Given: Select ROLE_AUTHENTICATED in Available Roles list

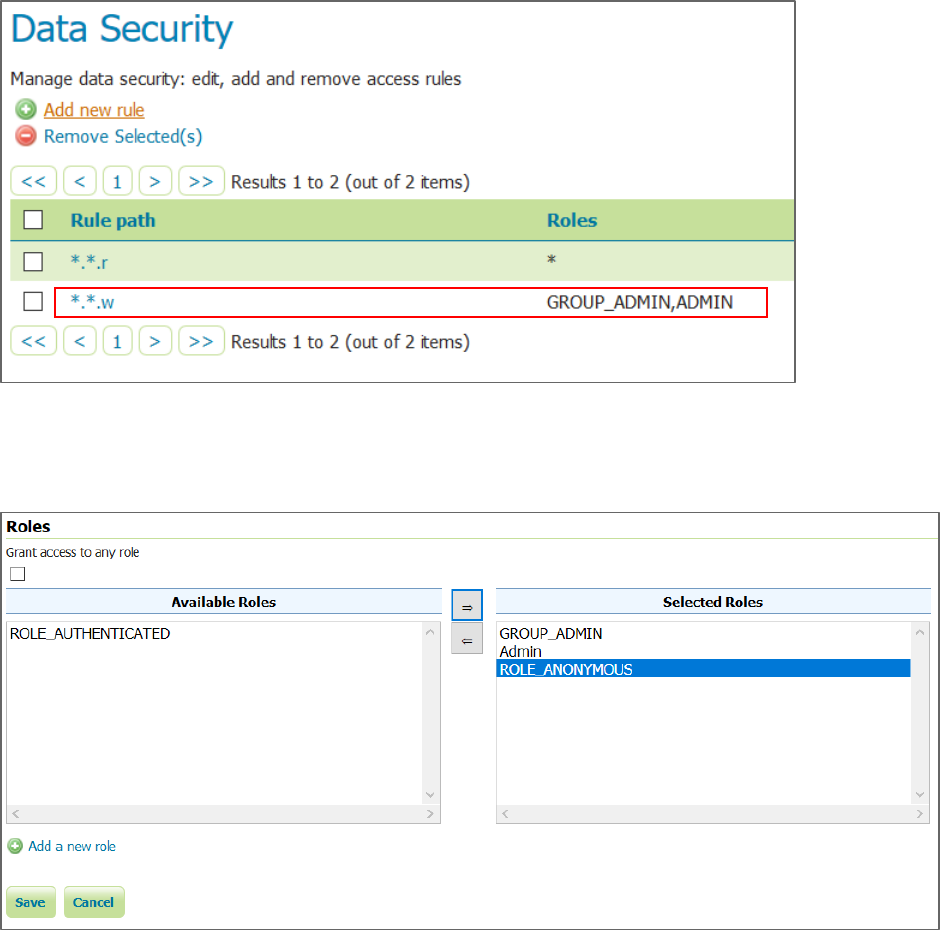Looking at the screenshot, I should 90,633.
